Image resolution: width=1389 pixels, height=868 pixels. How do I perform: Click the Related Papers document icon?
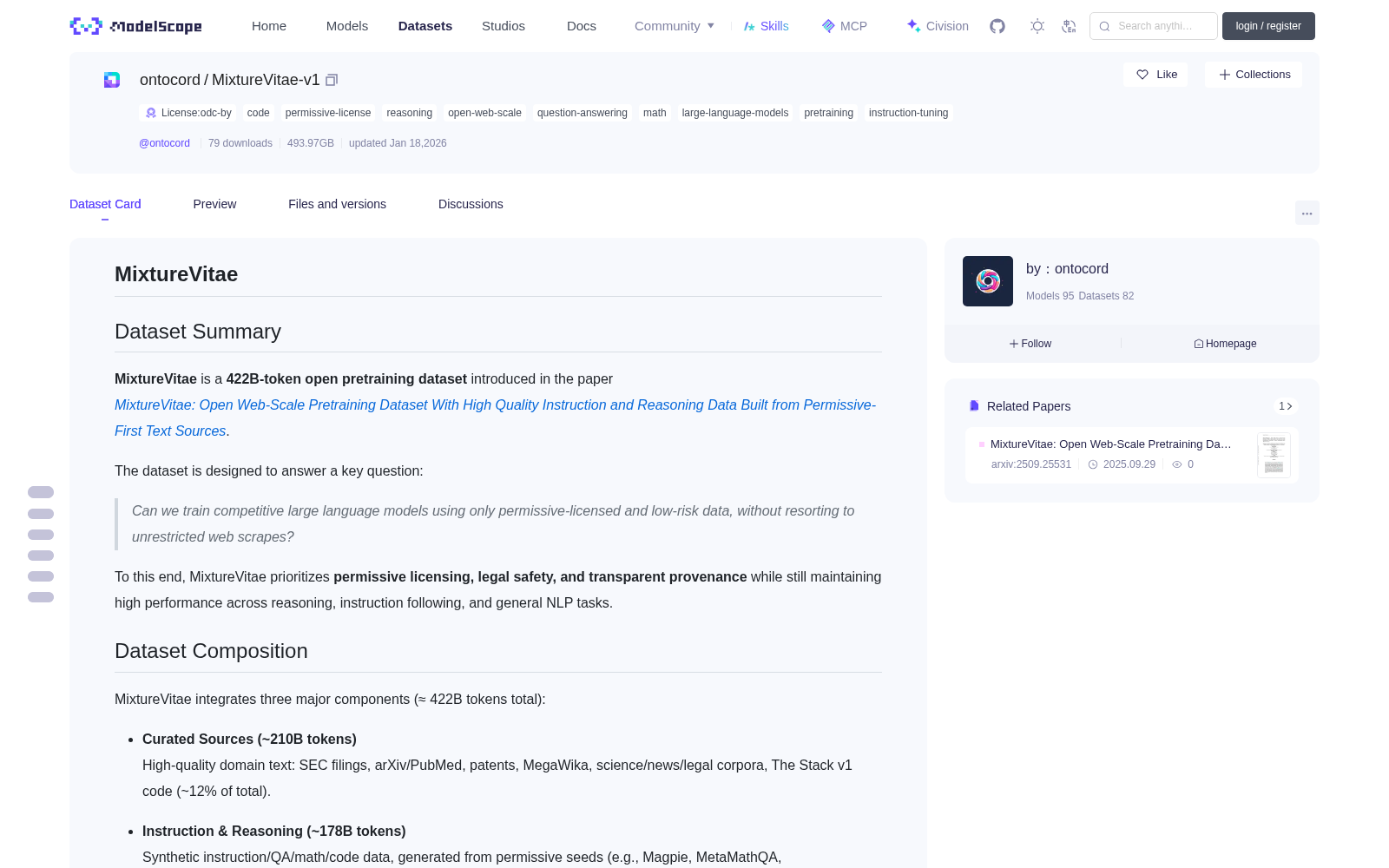point(974,406)
